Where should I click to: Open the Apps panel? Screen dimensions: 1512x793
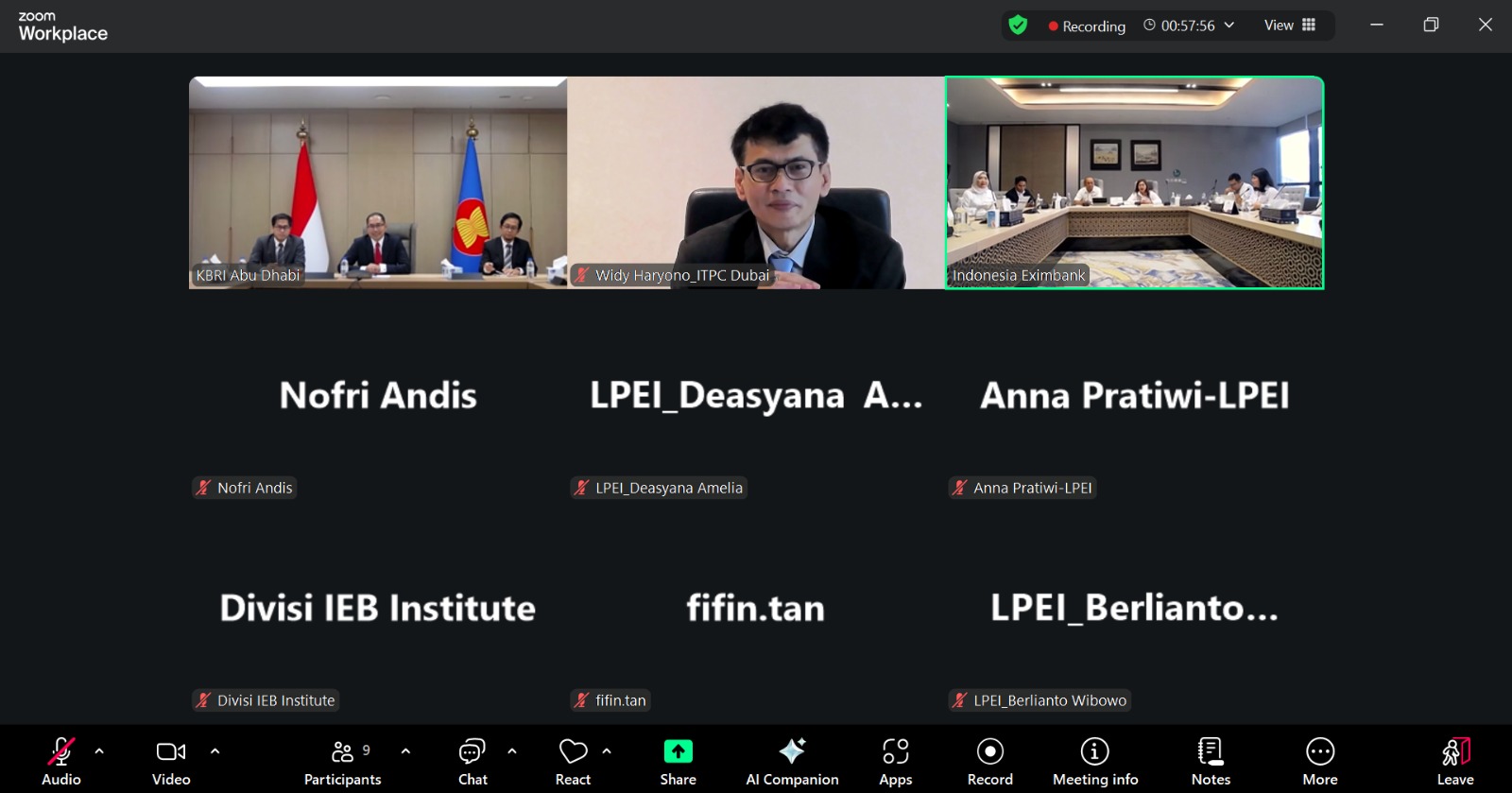tap(895, 761)
